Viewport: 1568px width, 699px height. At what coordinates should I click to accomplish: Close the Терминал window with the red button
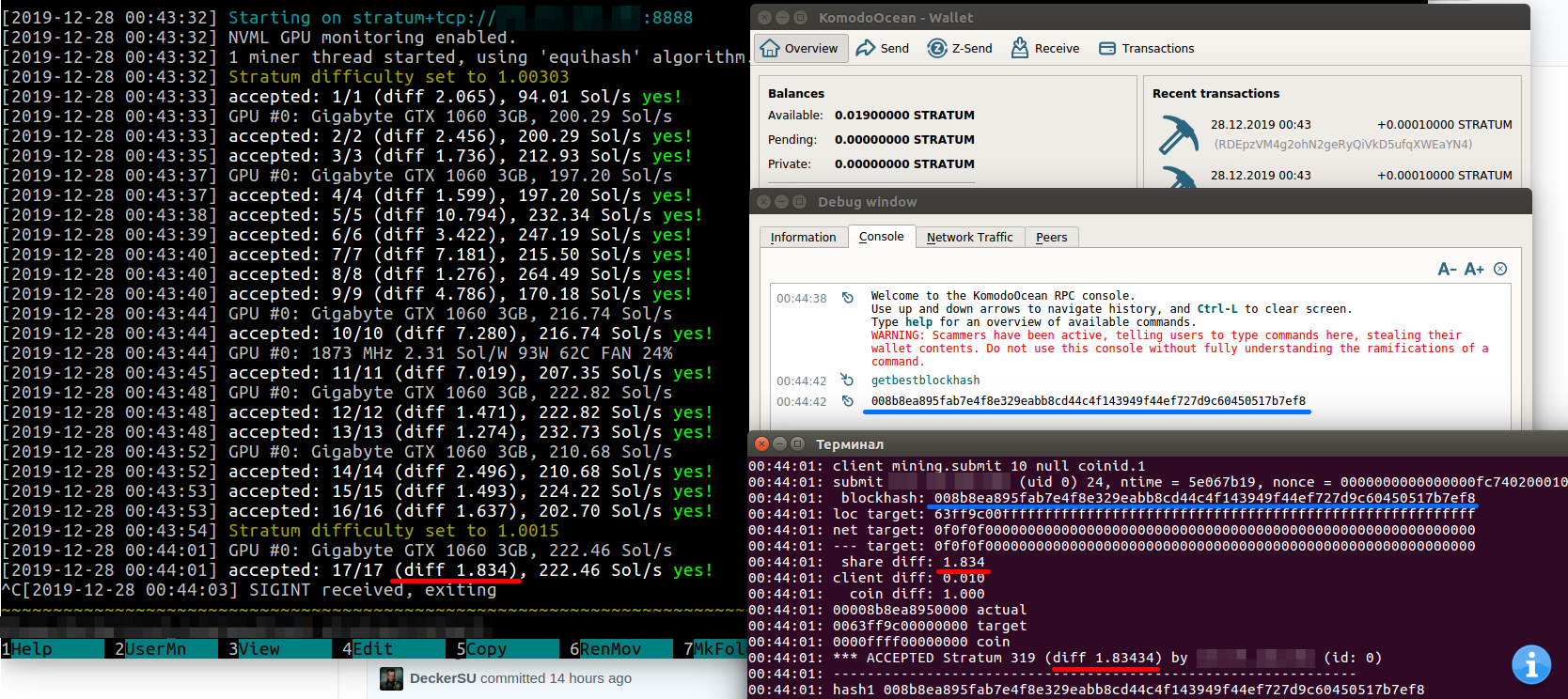761,443
